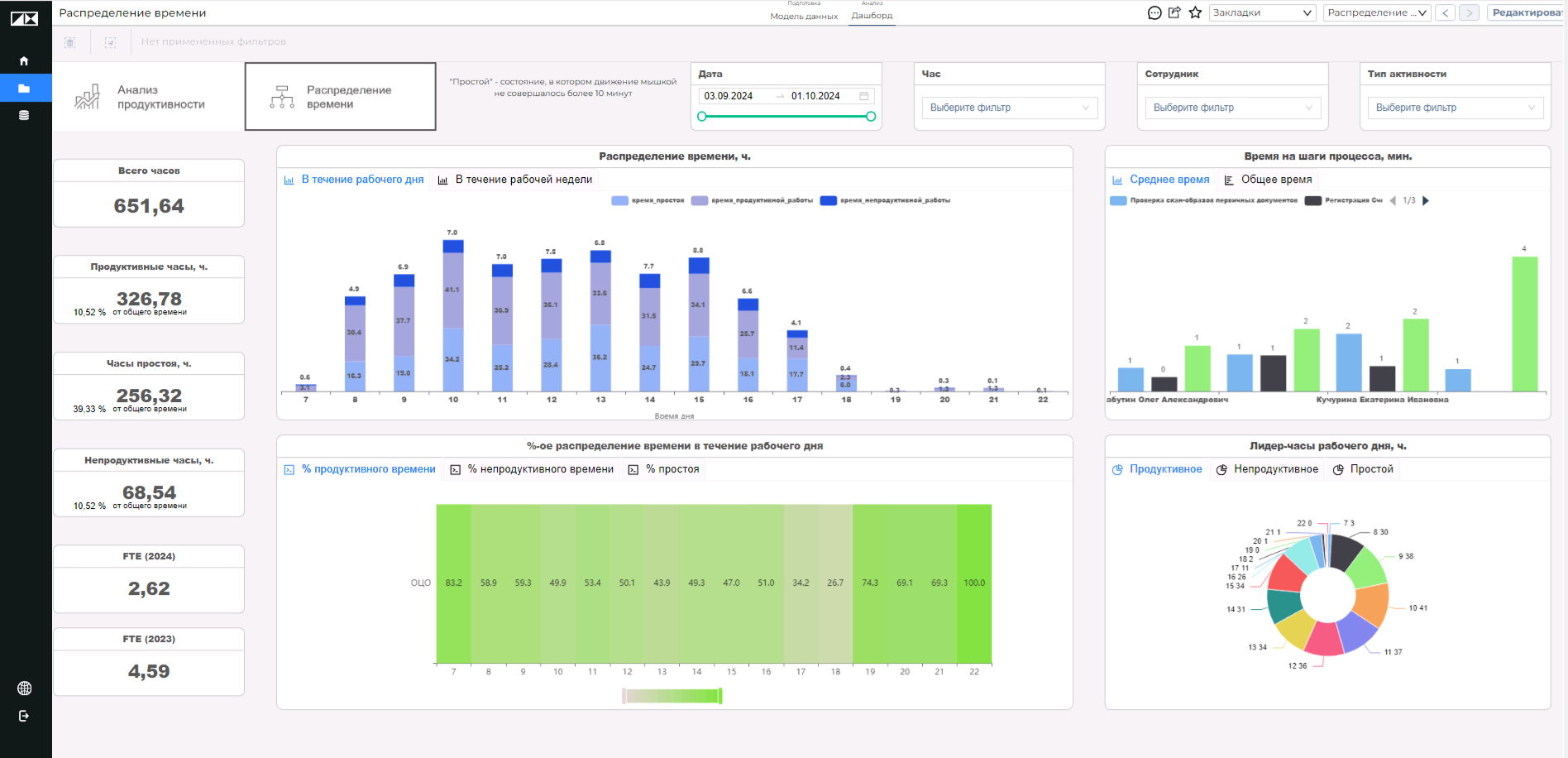Toggle время_простоя legend series
This screenshot has width=1568, height=758.
coord(648,200)
